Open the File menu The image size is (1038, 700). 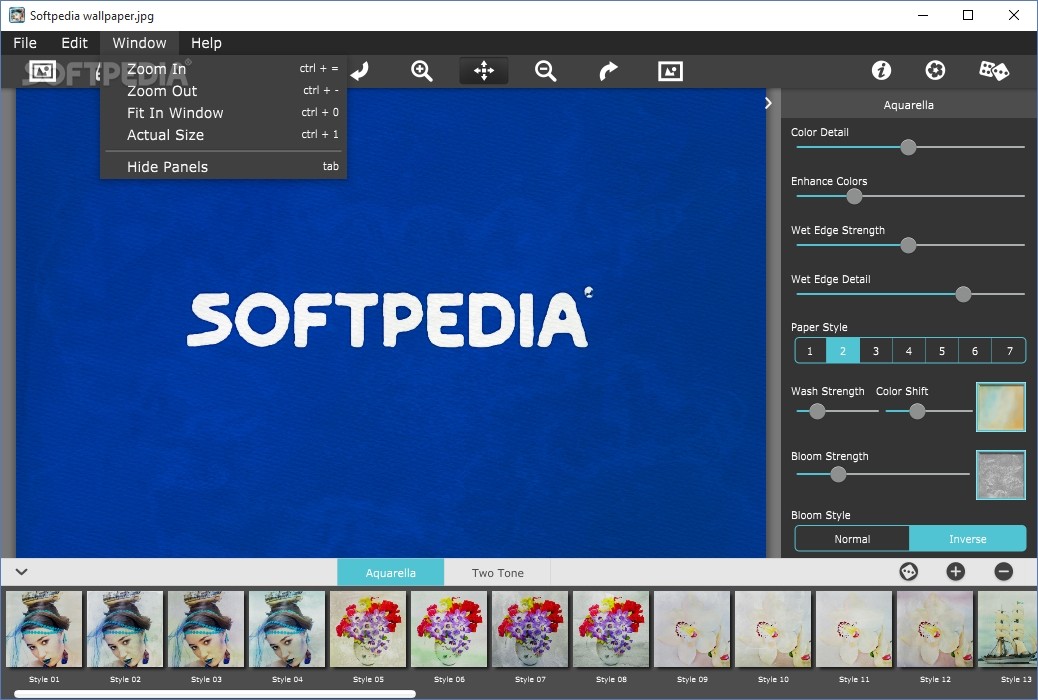25,43
